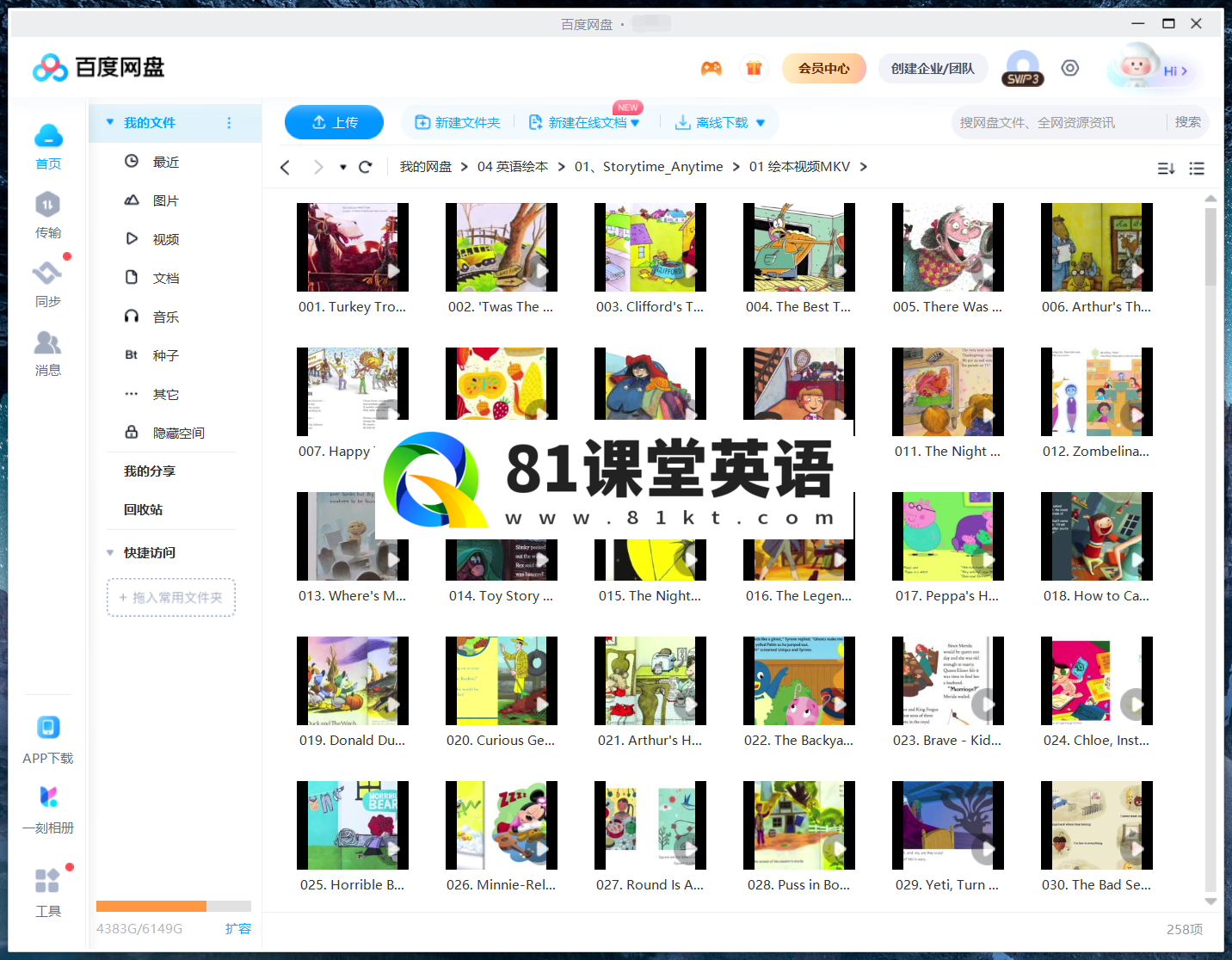Click the vertical scrollbar thumb of file grid
Viewport: 1232px width, 960px height.
point(1210,246)
